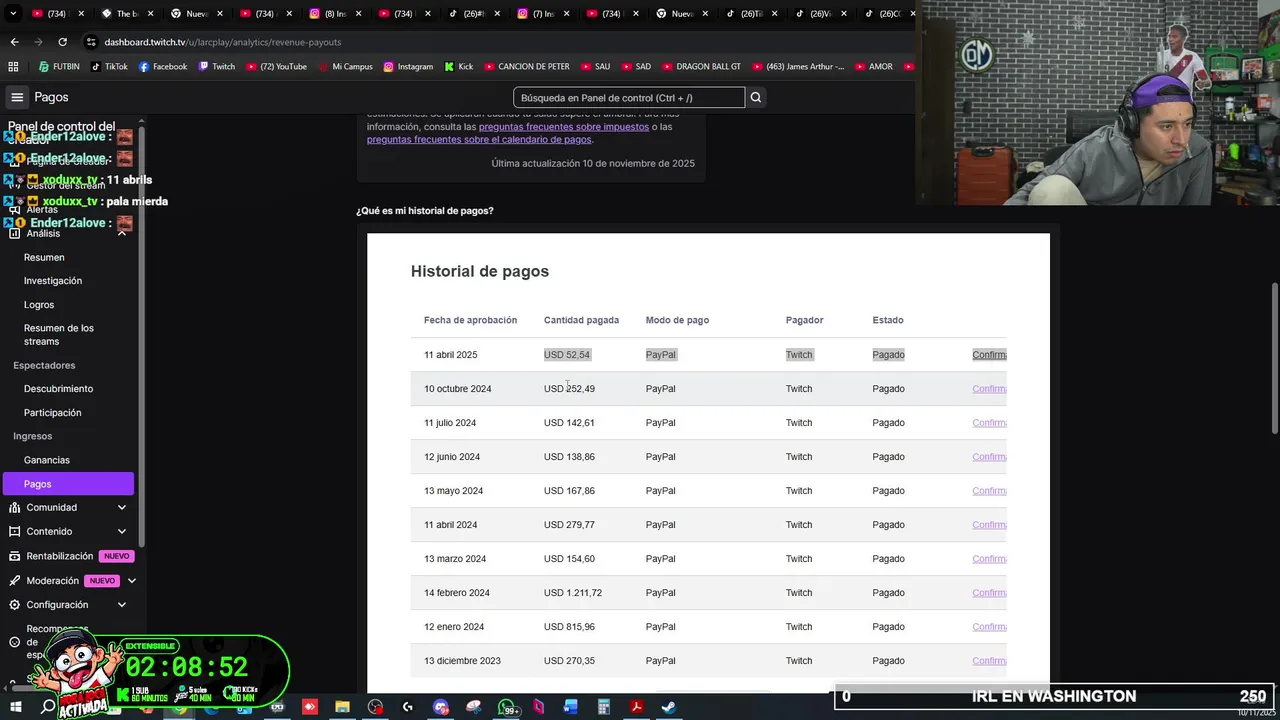Click the Configuración gear icon in sidebar
Image resolution: width=1280 pixels, height=720 pixels.
(15, 605)
